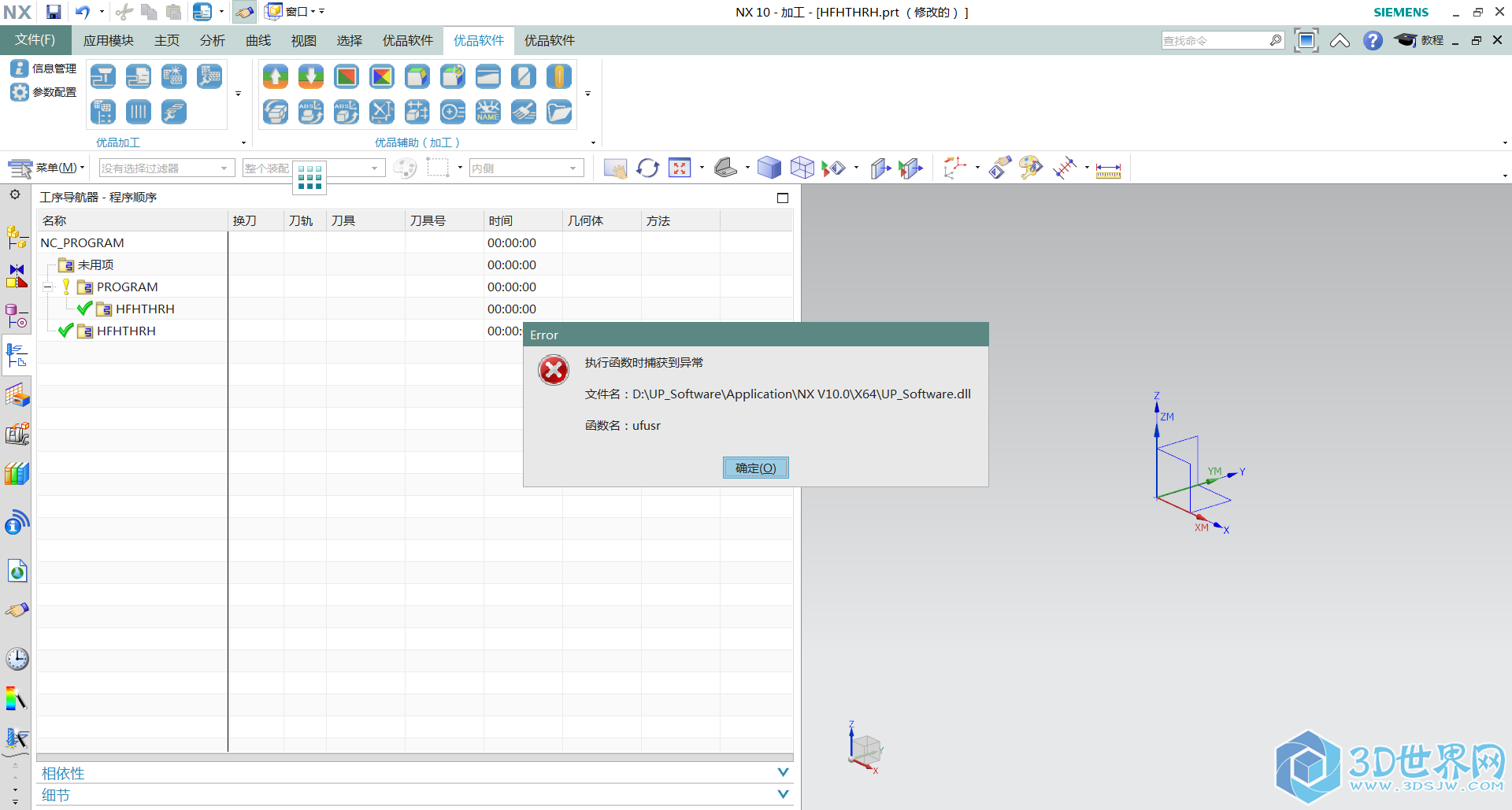Click the 刀具号 column header
The width and height of the screenshot is (1512, 810).
point(444,221)
